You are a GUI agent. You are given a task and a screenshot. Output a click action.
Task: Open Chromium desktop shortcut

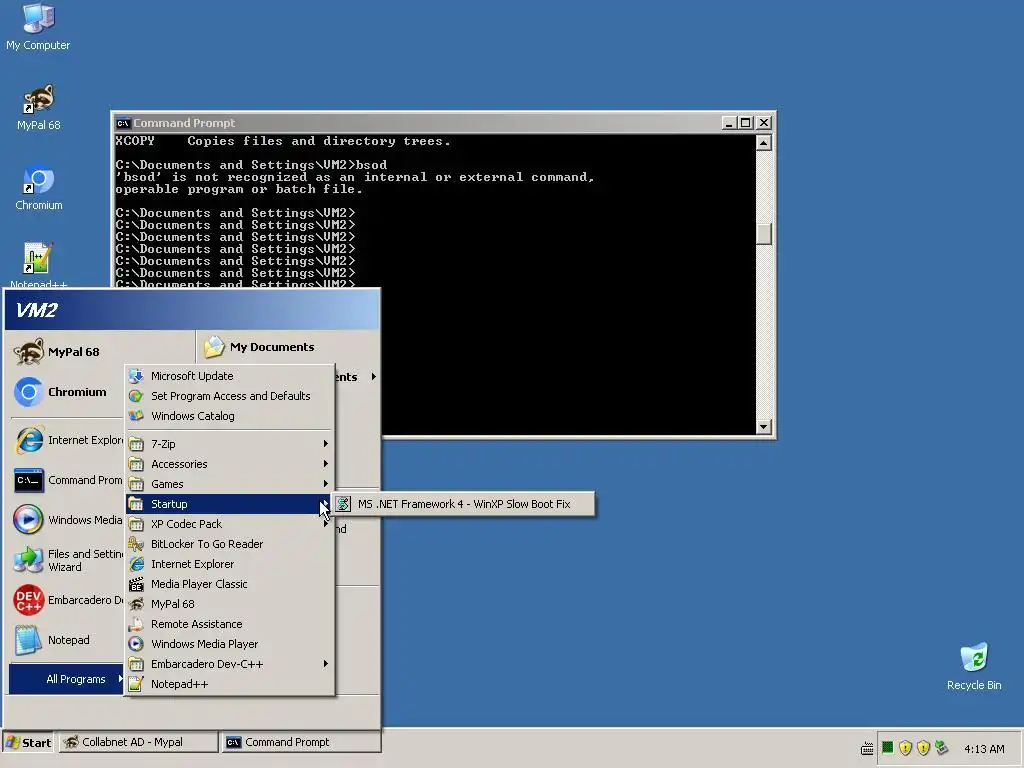pos(38,187)
